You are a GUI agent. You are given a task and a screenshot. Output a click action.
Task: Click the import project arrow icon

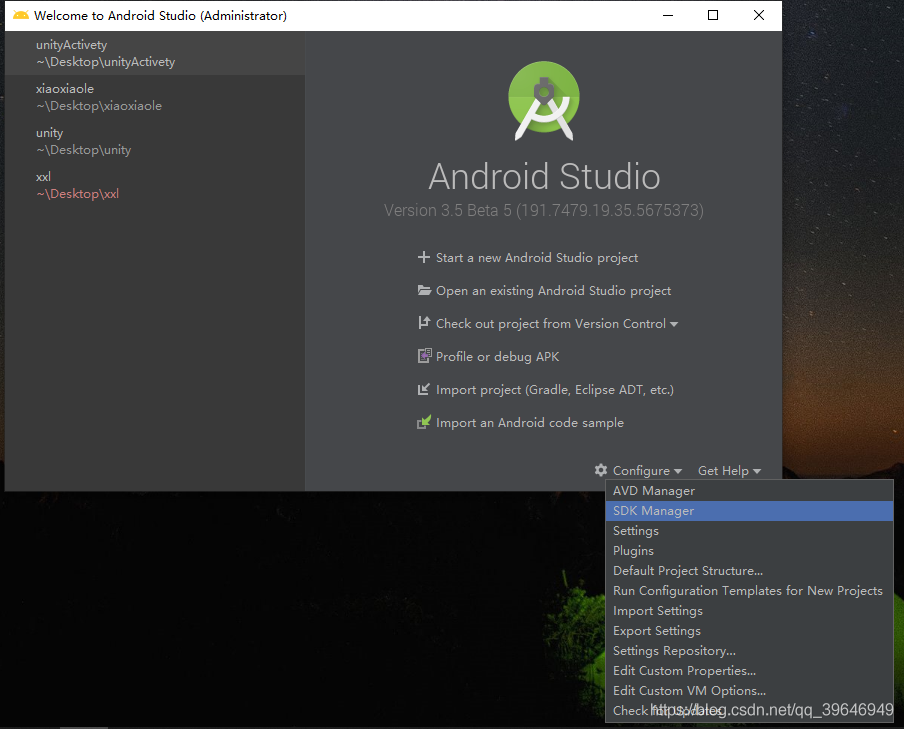coord(424,389)
